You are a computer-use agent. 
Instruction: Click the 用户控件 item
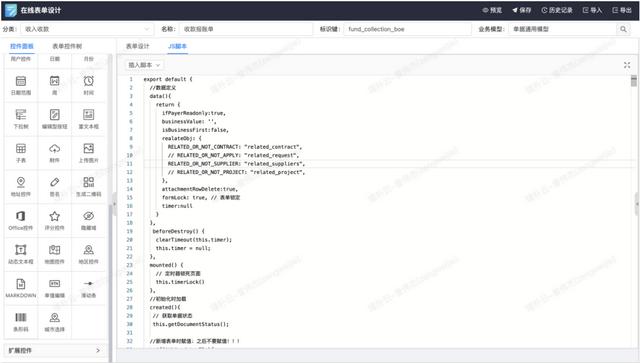pyautogui.click(x=21, y=59)
